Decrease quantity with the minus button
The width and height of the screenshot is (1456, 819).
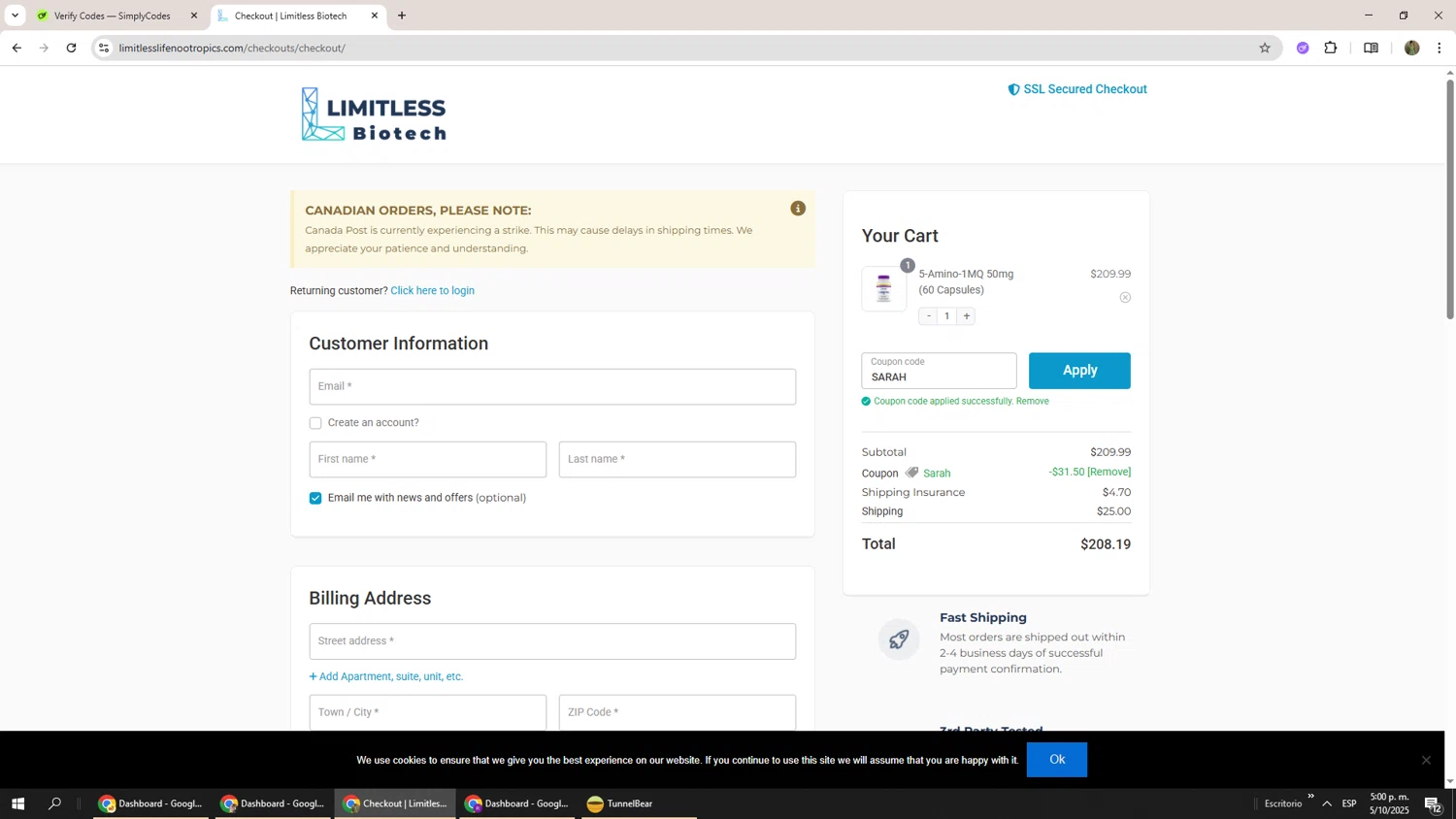(928, 316)
